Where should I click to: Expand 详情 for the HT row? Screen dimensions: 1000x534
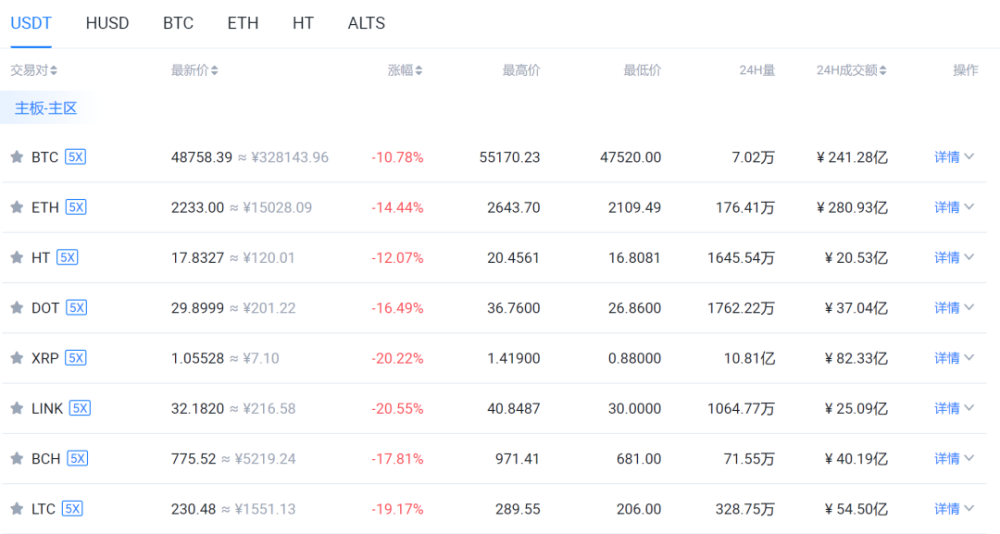tap(954, 258)
